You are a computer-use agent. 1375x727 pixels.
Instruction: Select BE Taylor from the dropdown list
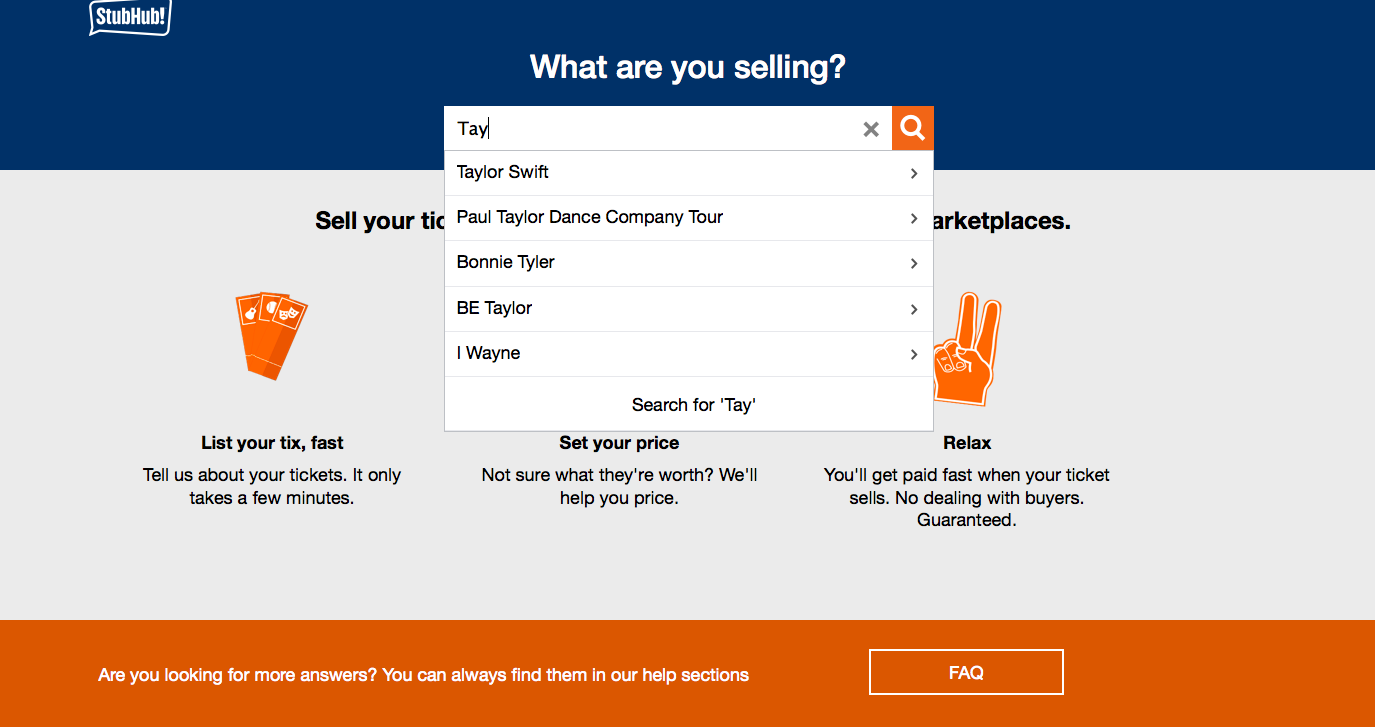[494, 308]
